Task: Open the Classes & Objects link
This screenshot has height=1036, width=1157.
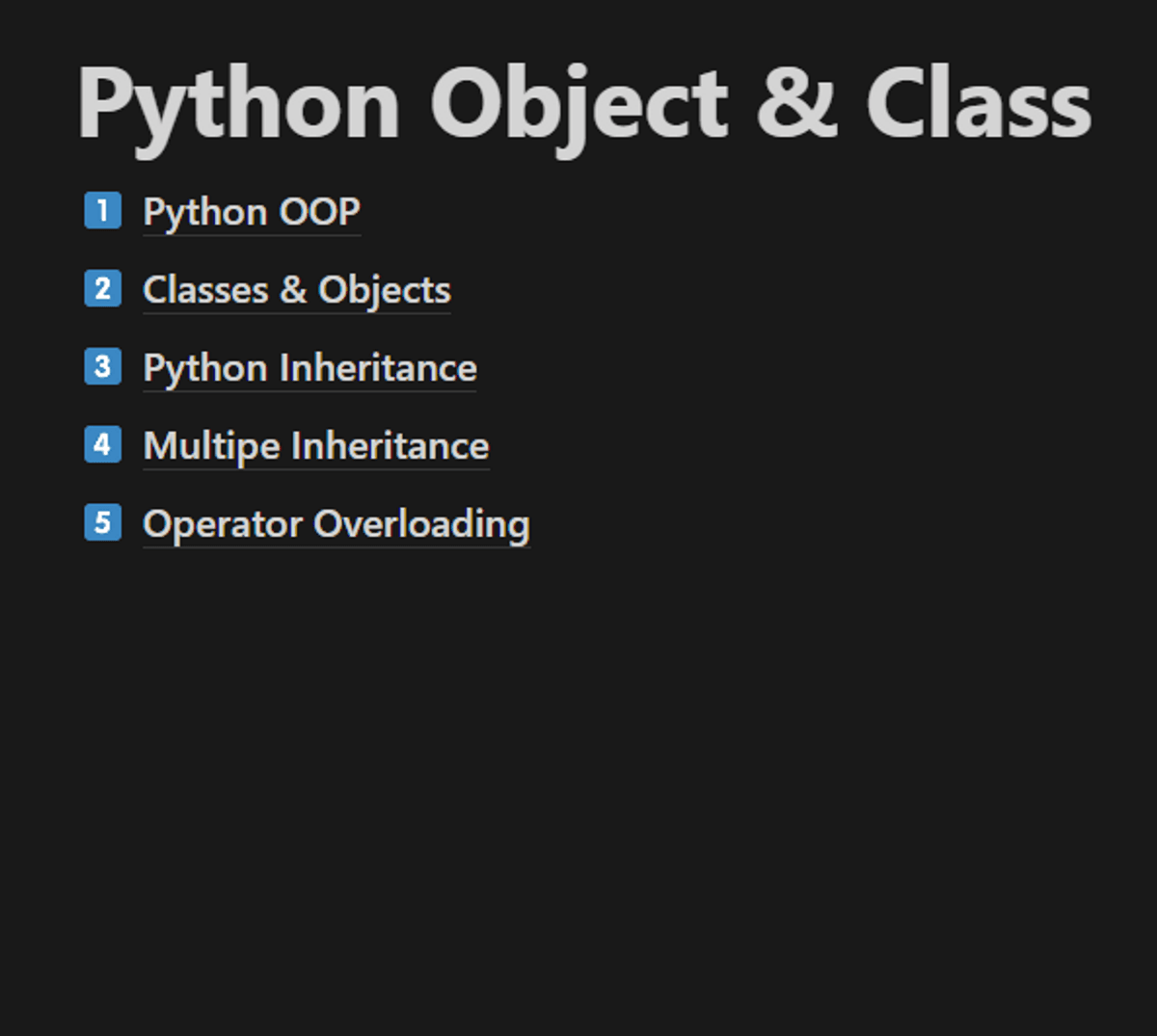Action: 296,290
